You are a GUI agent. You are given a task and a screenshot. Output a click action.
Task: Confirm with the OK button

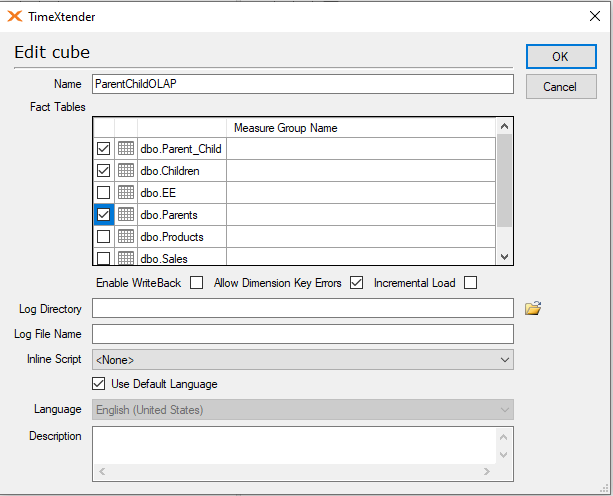[x=561, y=56]
